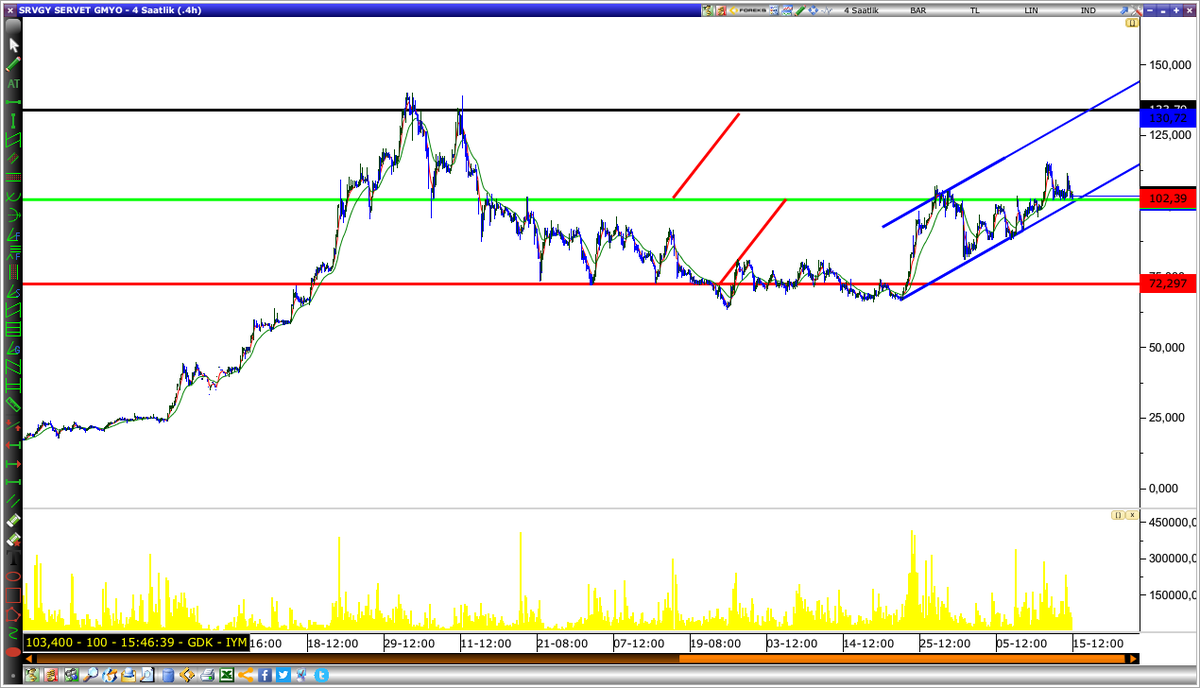Select the red circle shape tool

(13, 577)
